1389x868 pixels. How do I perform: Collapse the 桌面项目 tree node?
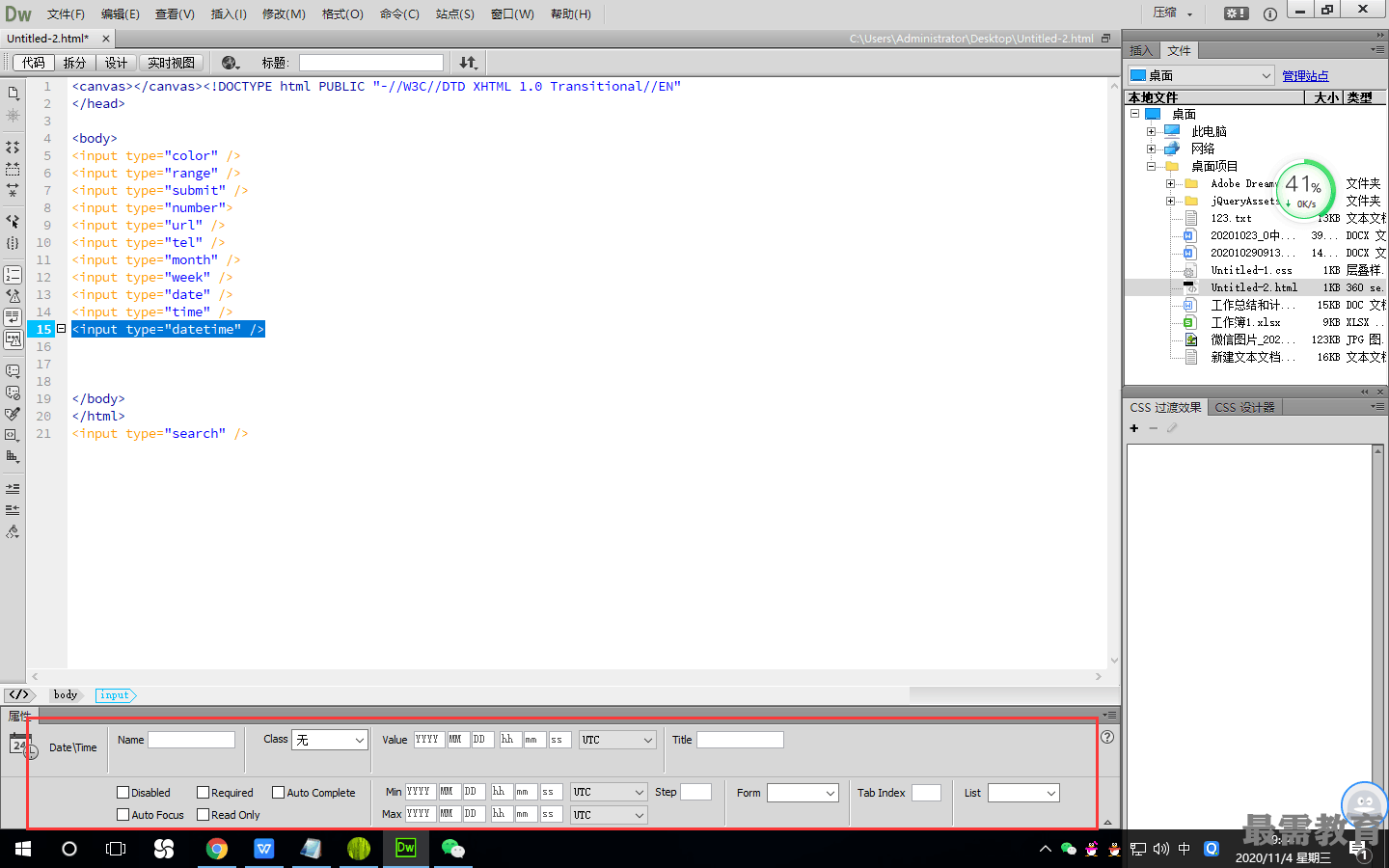[1151, 166]
